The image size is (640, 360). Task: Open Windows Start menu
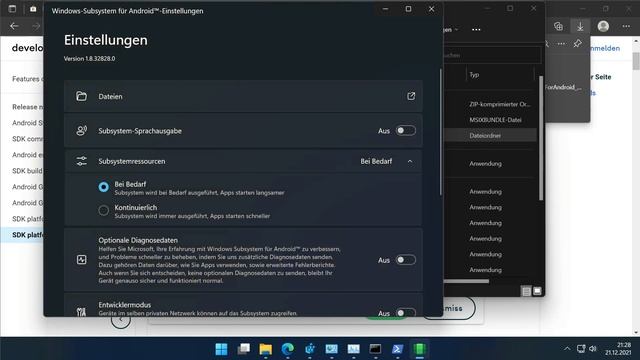tap(221, 349)
